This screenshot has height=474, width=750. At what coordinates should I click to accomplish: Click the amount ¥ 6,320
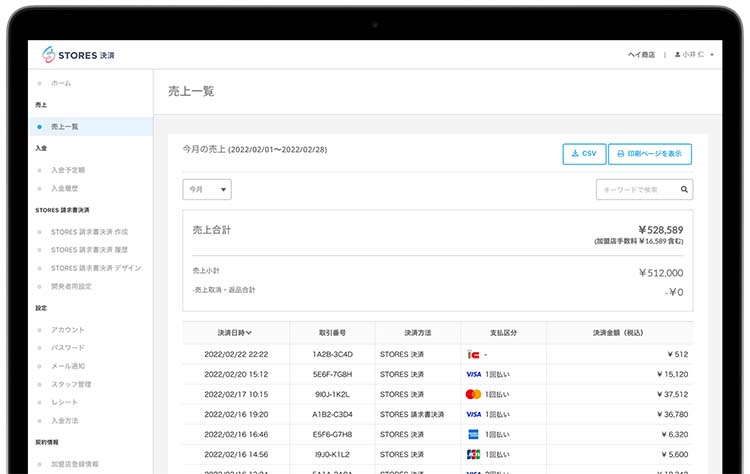coord(675,434)
